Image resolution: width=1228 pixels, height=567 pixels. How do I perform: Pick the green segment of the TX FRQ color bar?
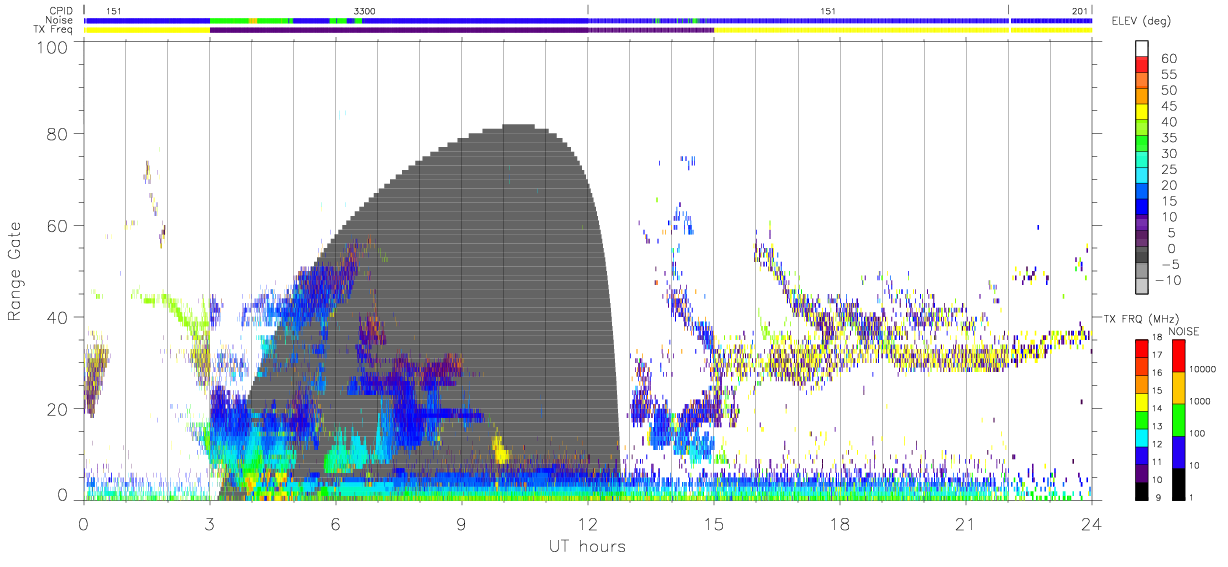[1141, 419]
